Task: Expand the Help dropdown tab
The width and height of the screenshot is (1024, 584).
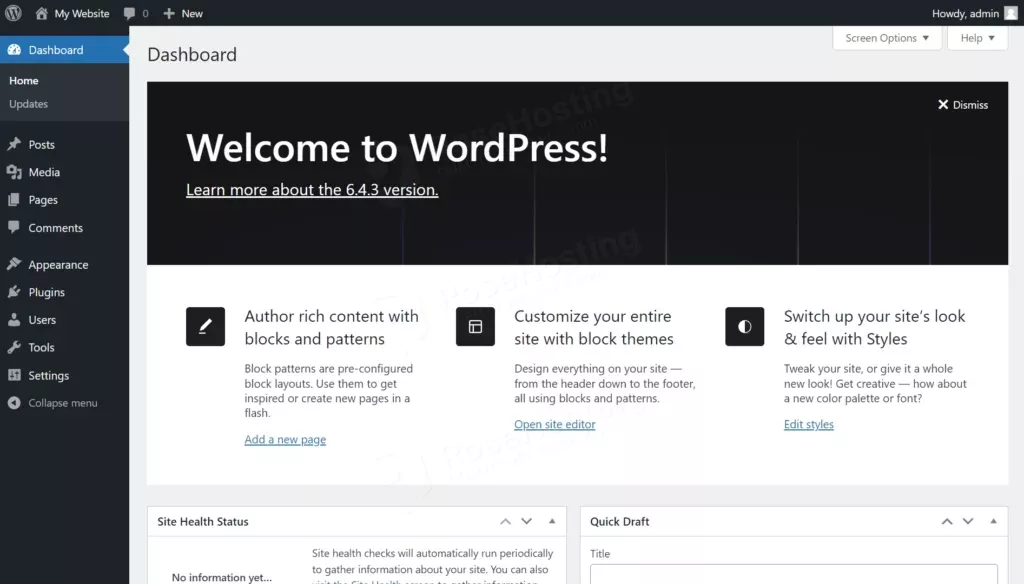Action: click(977, 38)
